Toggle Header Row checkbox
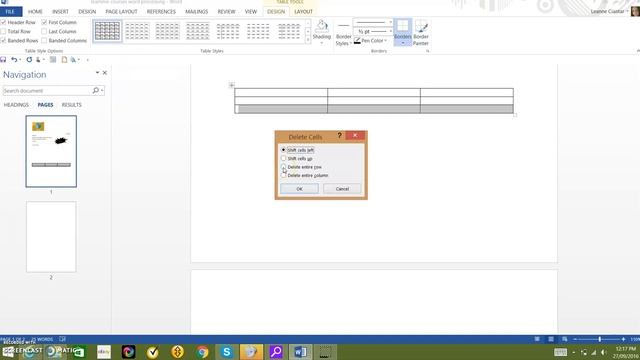 coord(3,22)
